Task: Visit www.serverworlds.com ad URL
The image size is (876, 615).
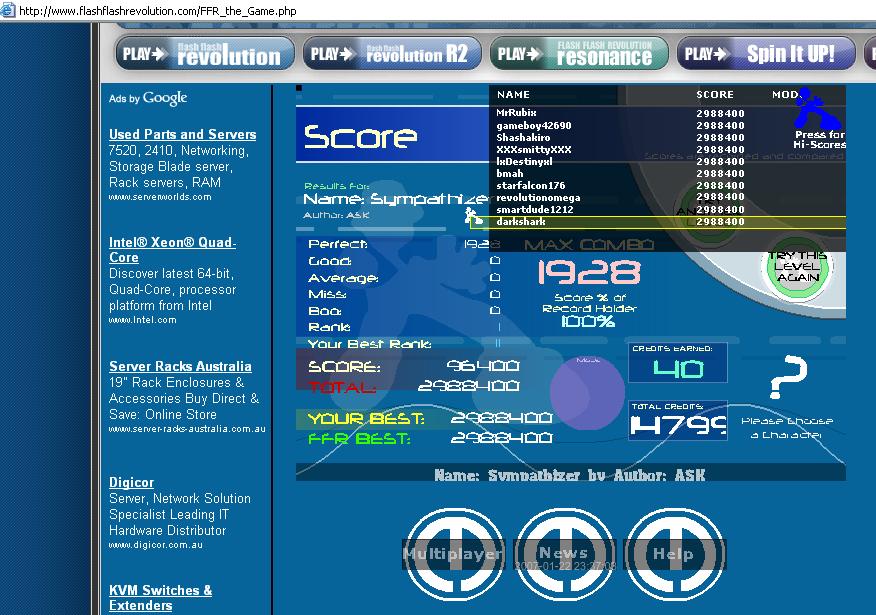Action: point(160,197)
